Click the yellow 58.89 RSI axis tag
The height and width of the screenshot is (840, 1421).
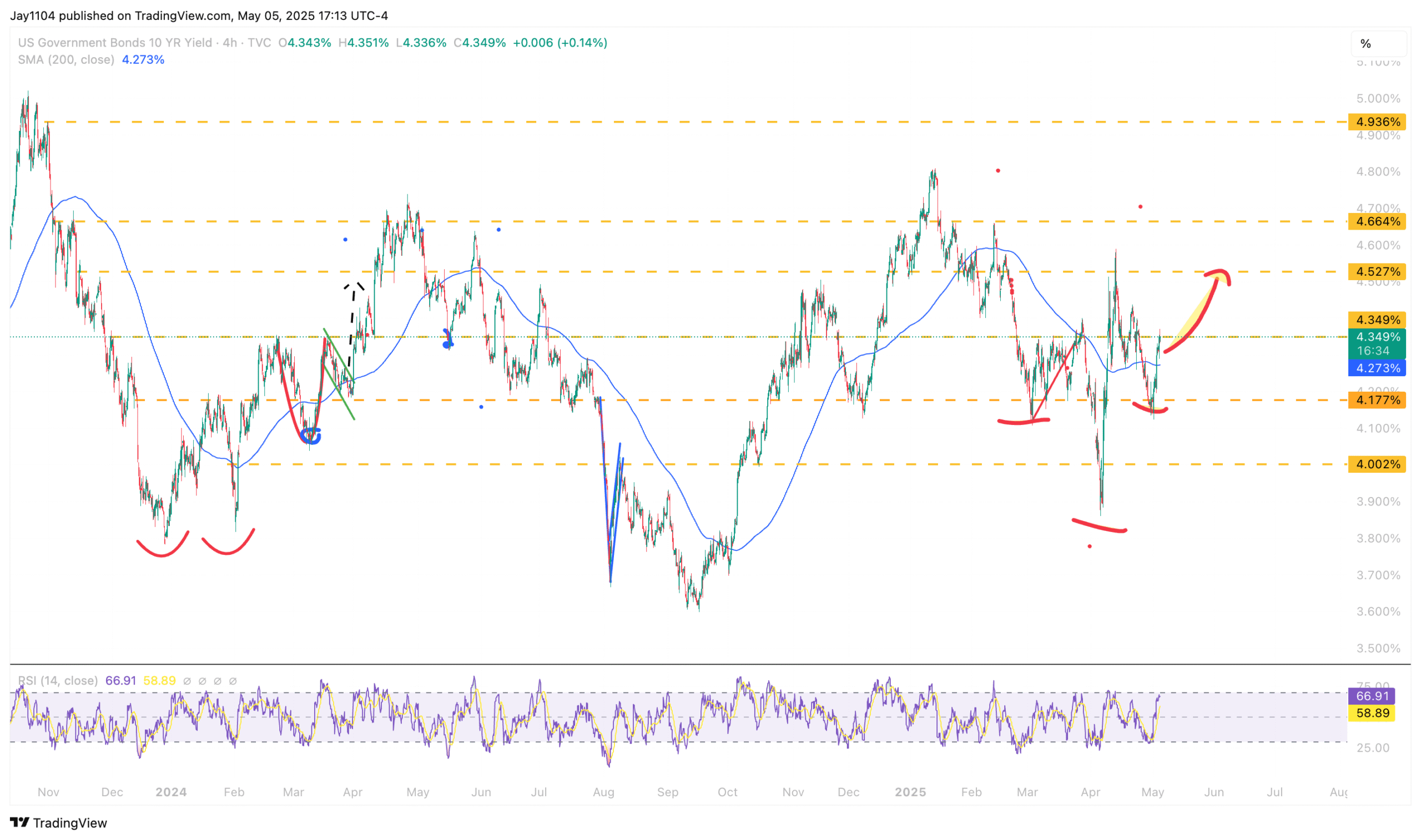coord(1372,712)
